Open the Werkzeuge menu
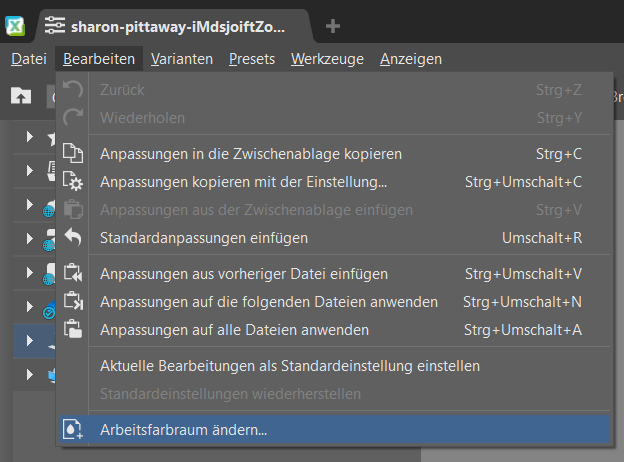624x462 pixels. 327,59
